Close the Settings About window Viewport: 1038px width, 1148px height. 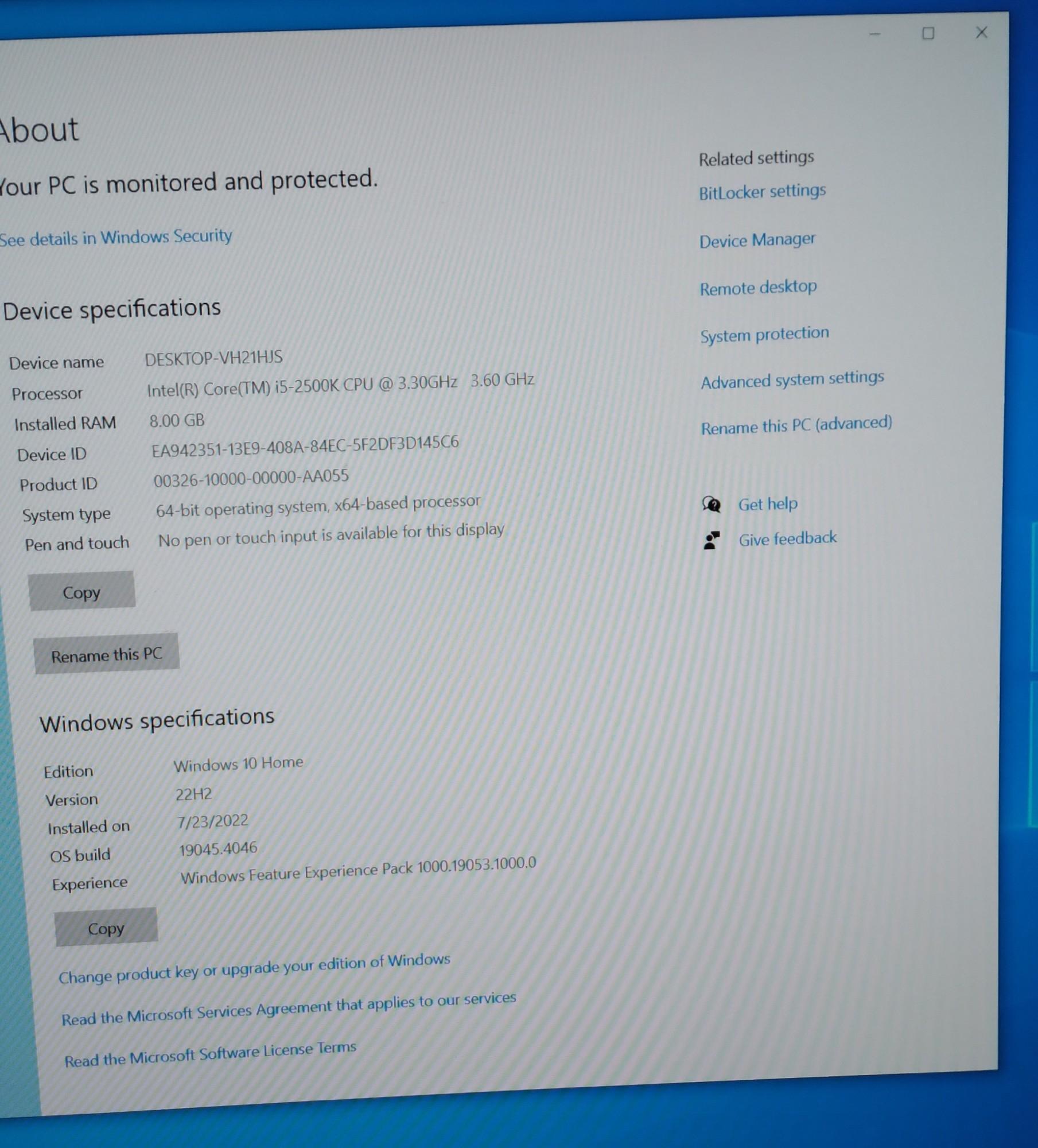(982, 32)
